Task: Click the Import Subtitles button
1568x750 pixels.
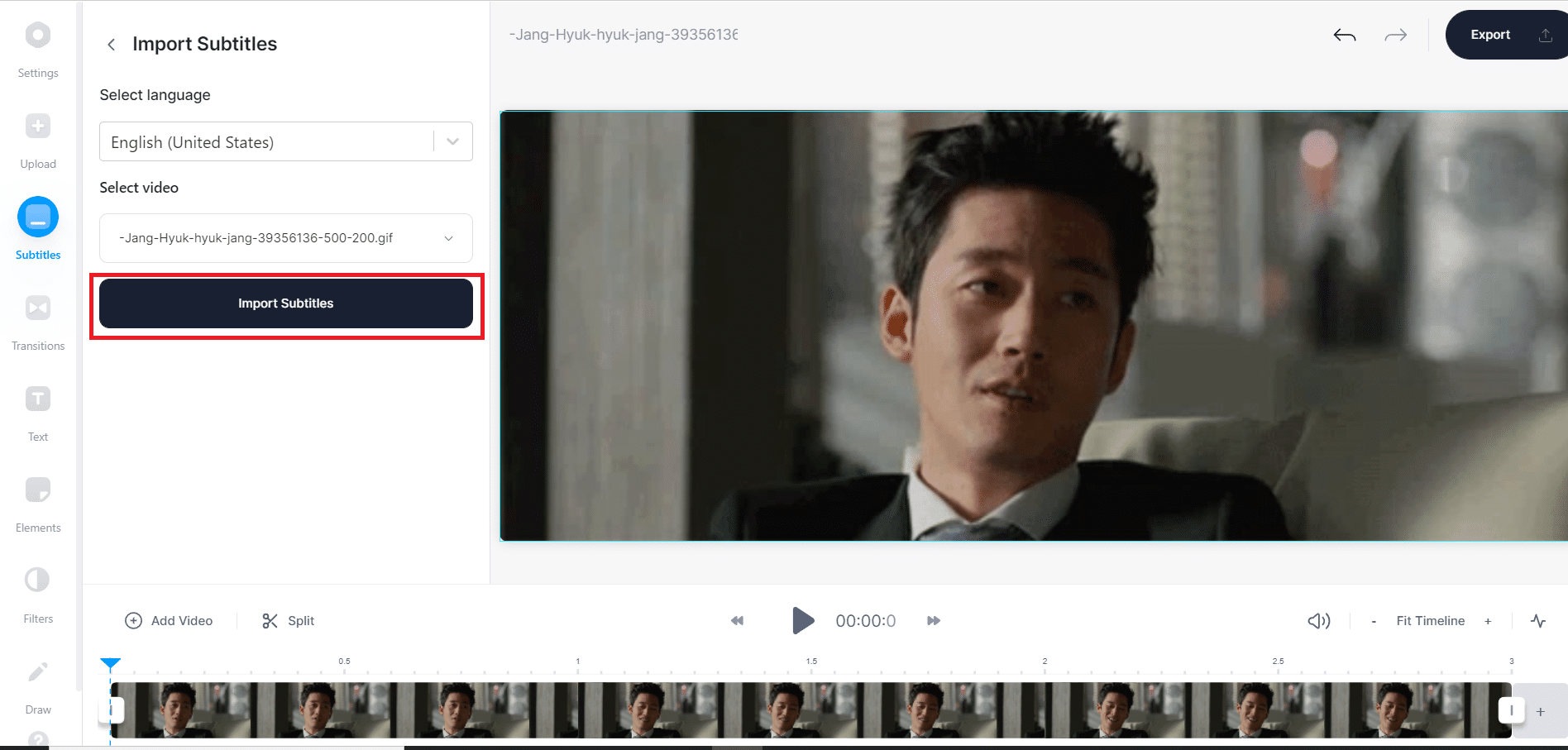Action: (x=285, y=303)
